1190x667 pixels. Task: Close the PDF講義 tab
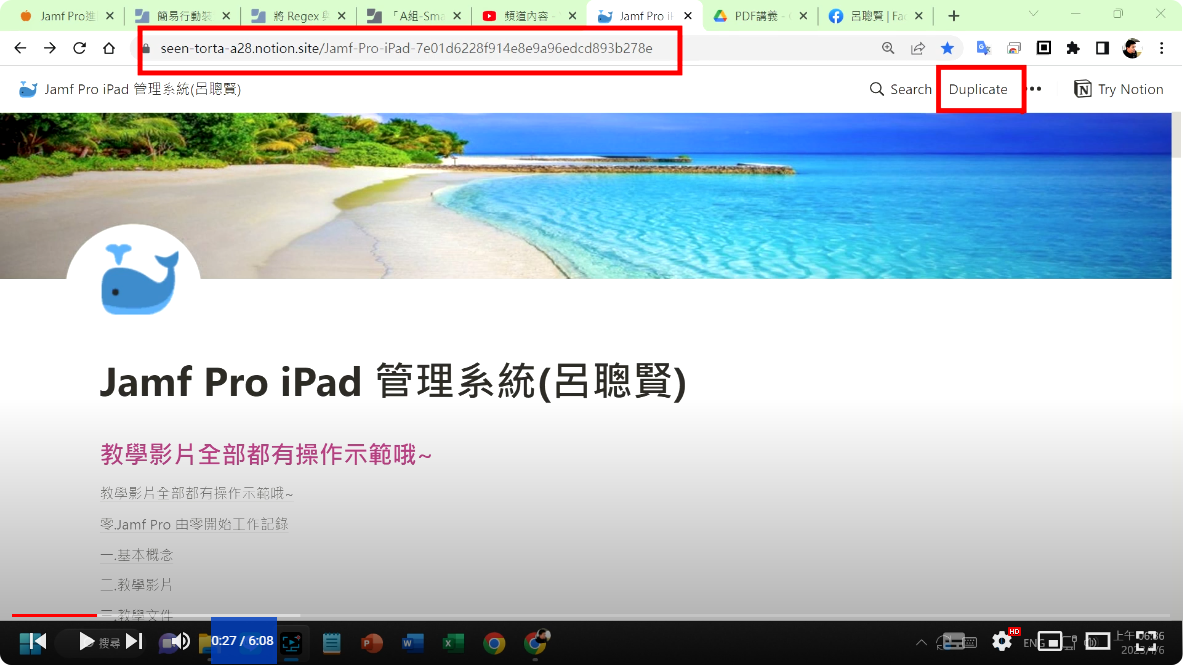[x=803, y=16]
